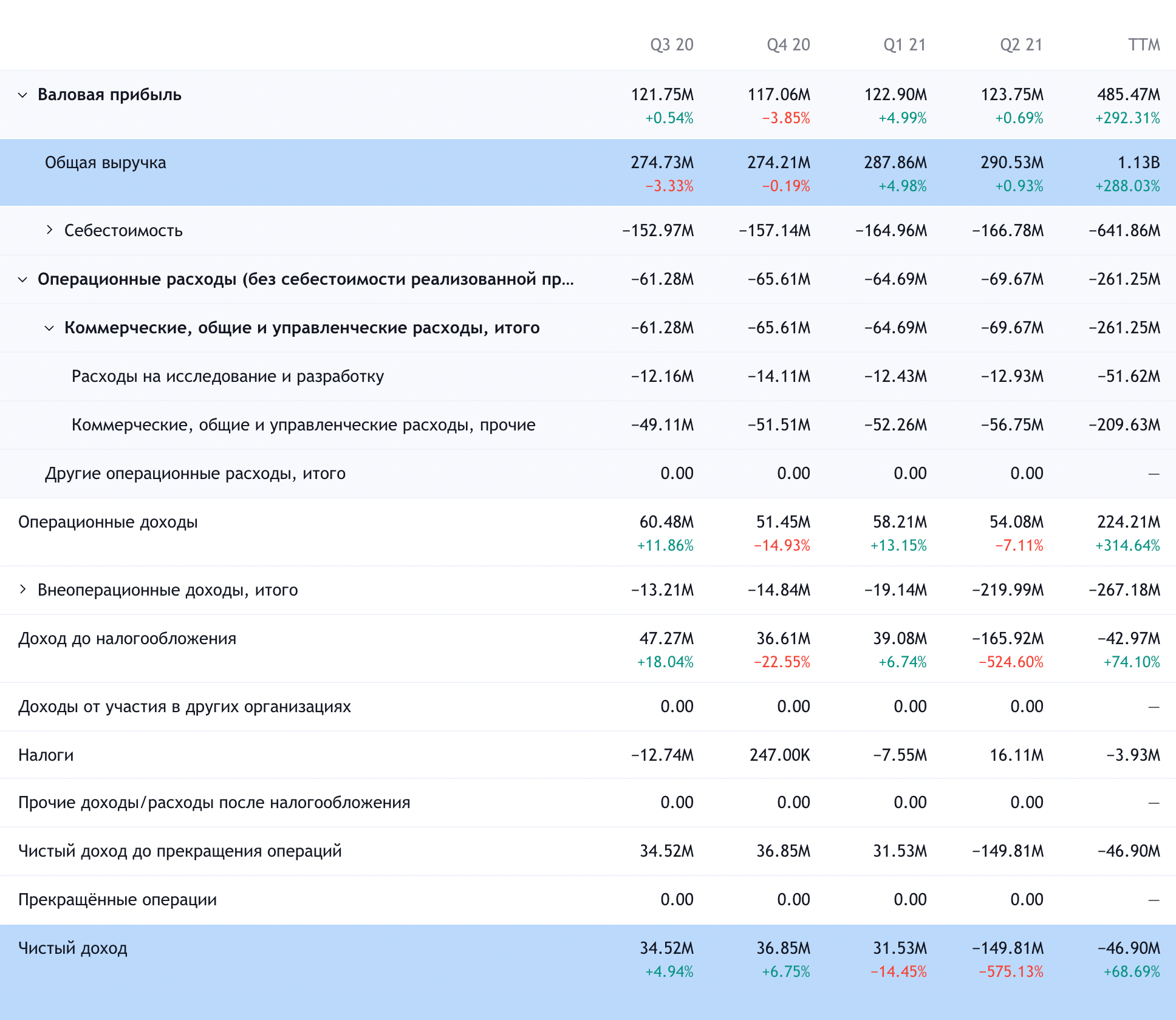Click net income change +68.69%

coord(1132,971)
